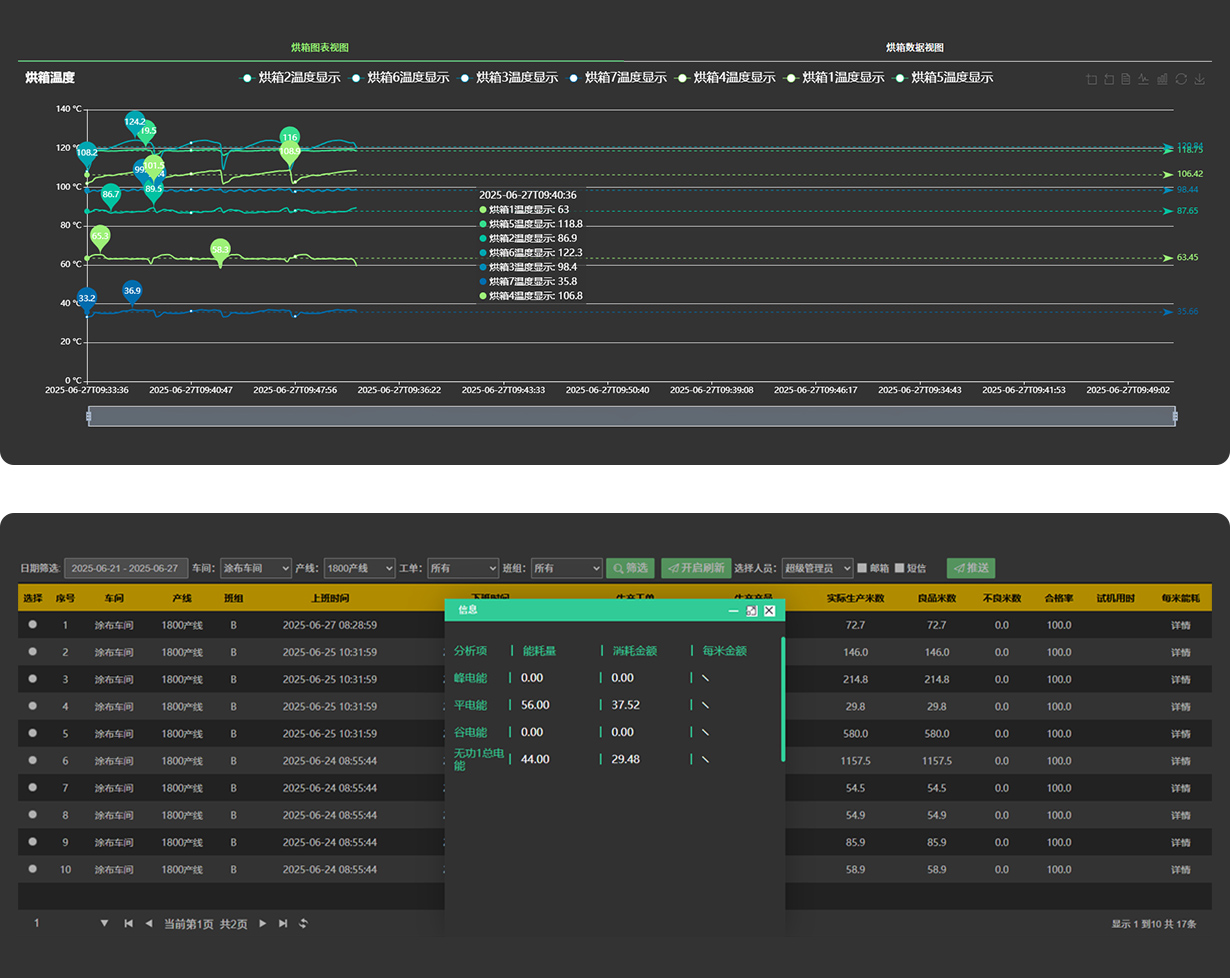Viewport: 1230px width, 978px height.
Task: Switch chart to line type icon
Action: 1144,79
